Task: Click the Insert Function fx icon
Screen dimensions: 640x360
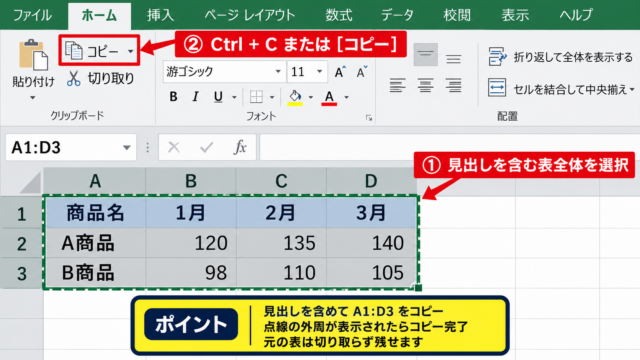Action: [x=240, y=147]
